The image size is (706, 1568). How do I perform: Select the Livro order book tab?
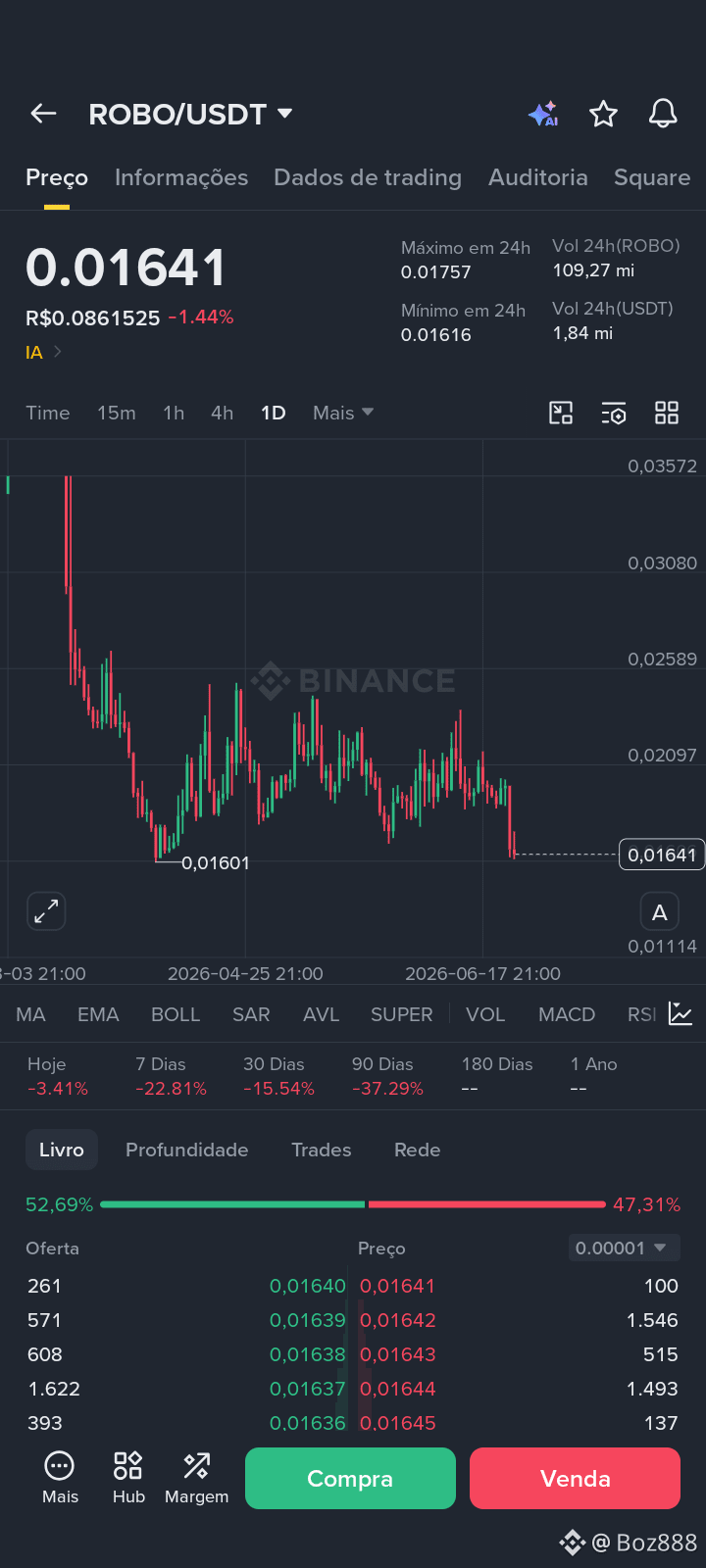pyautogui.click(x=62, y=1150)
